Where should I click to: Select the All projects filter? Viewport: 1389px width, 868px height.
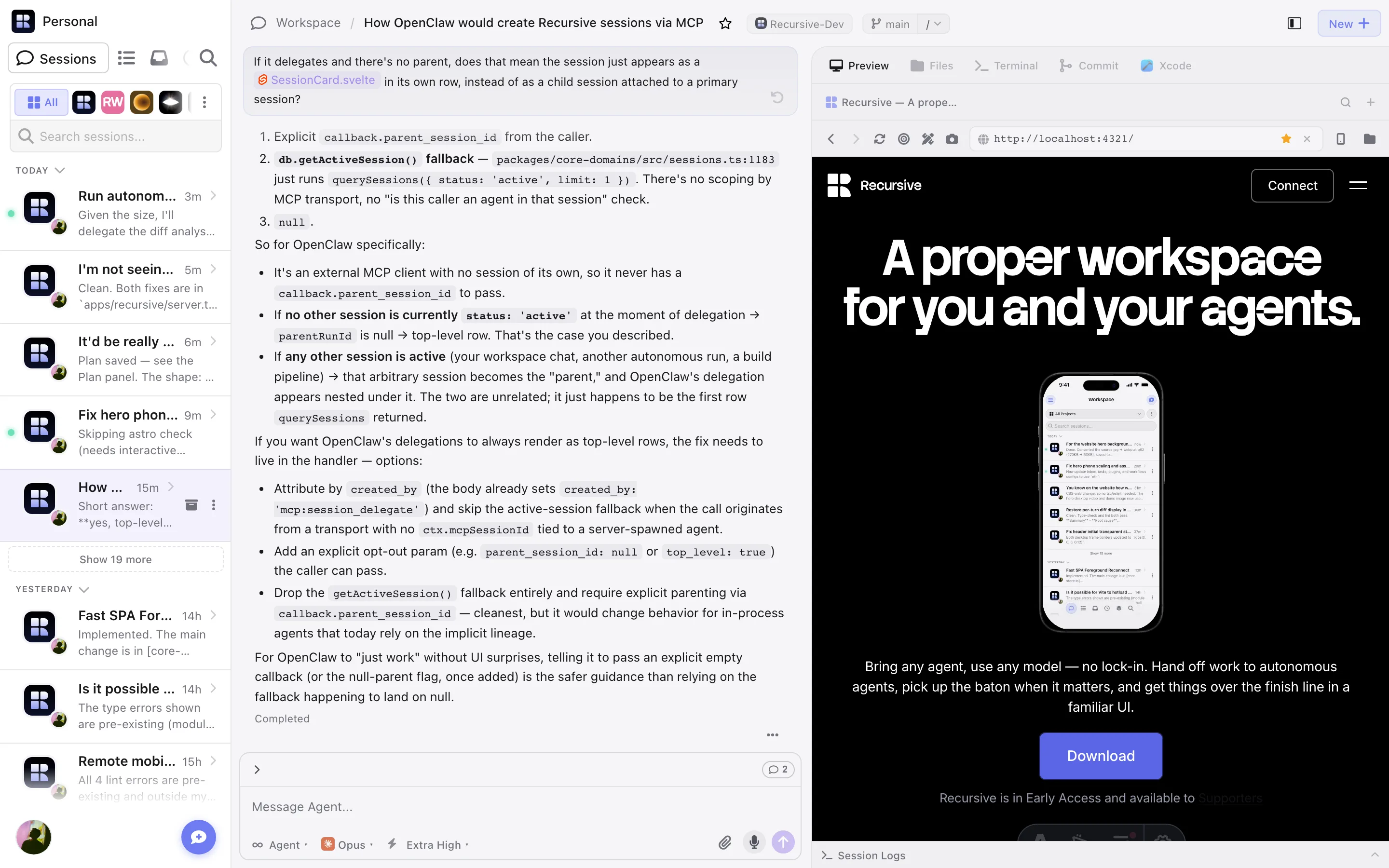point(42,102)
